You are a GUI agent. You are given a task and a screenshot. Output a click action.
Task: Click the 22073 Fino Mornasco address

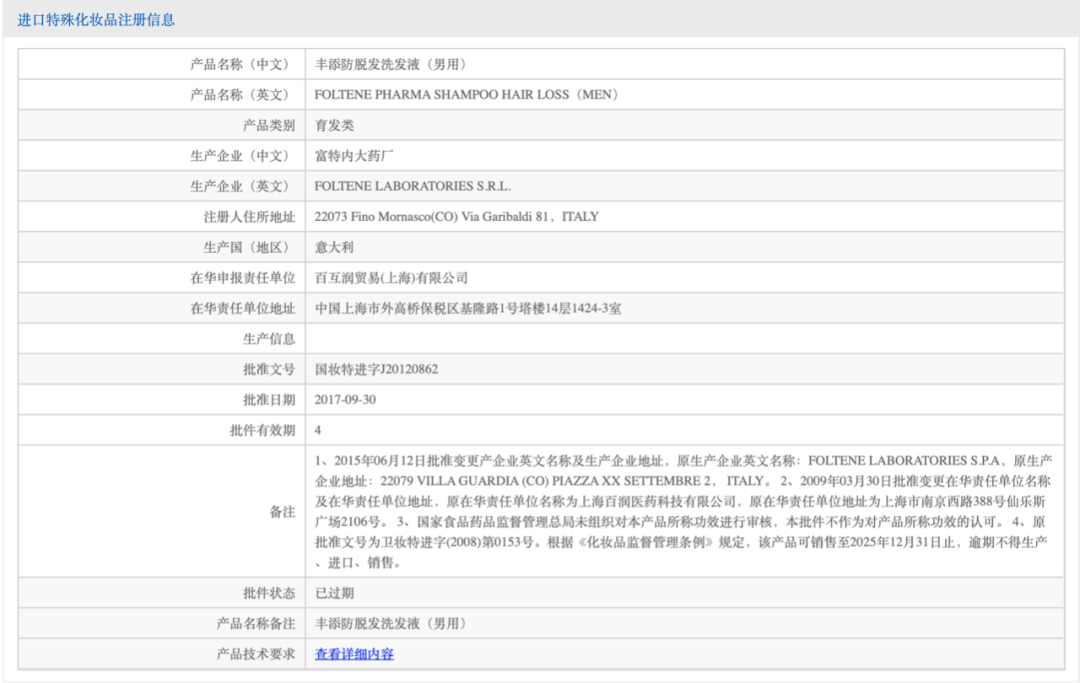coord(457,216)
